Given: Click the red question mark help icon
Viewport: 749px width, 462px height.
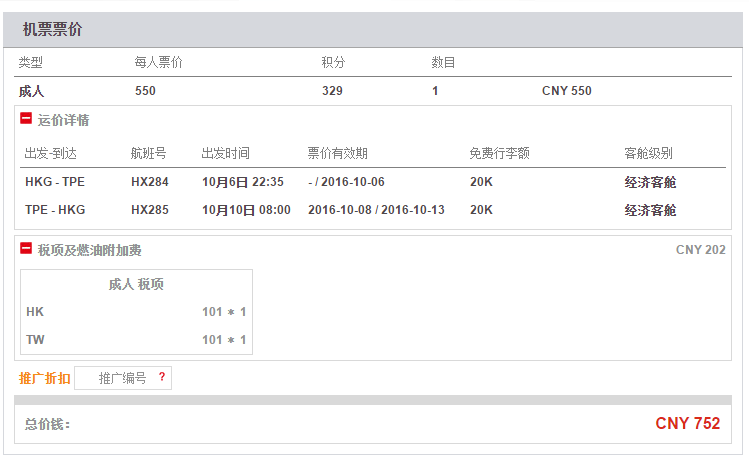Looking at the screenshot, I should (x=162, y=377).
